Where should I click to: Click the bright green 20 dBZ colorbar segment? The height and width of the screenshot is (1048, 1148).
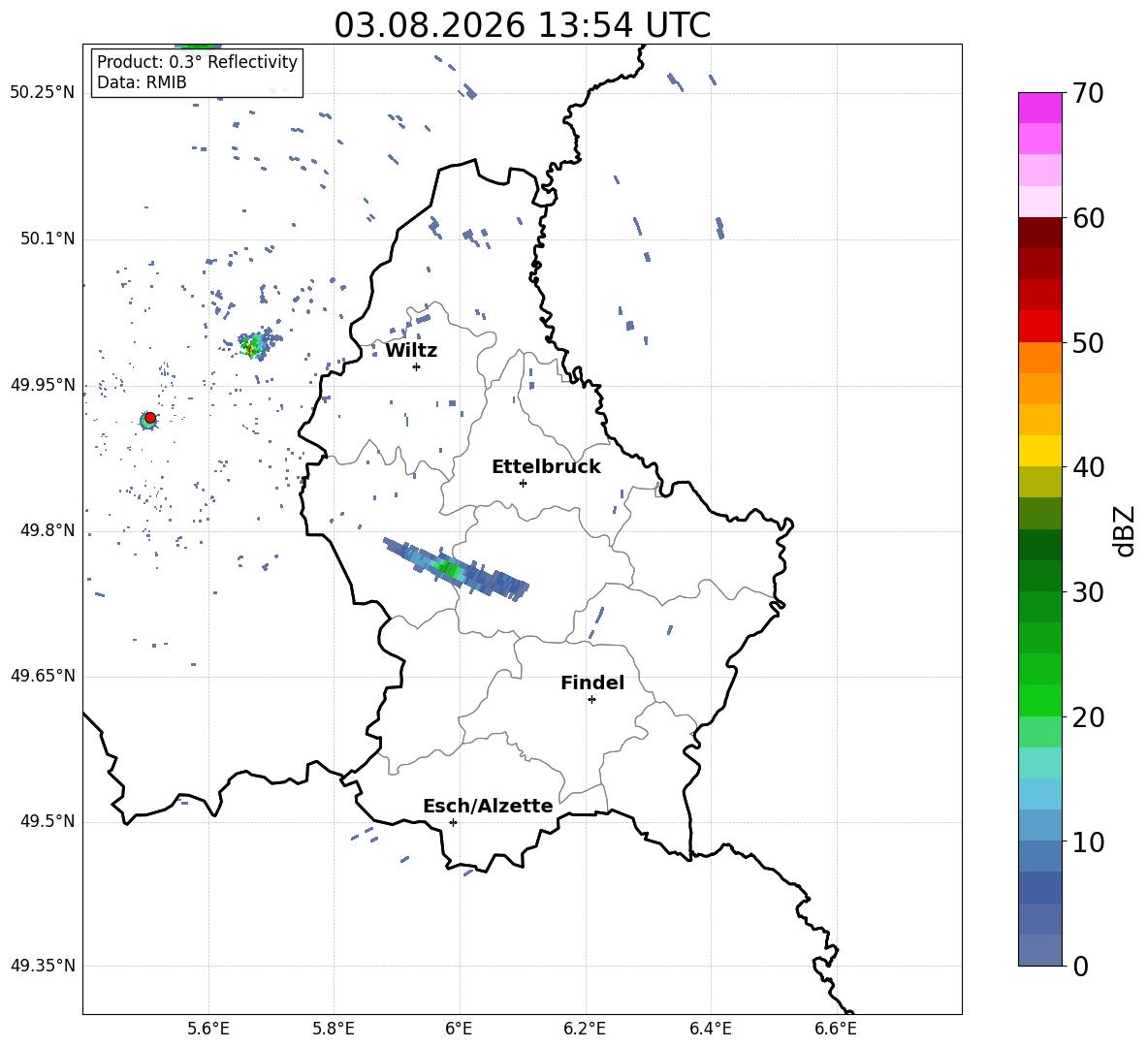1039,700
